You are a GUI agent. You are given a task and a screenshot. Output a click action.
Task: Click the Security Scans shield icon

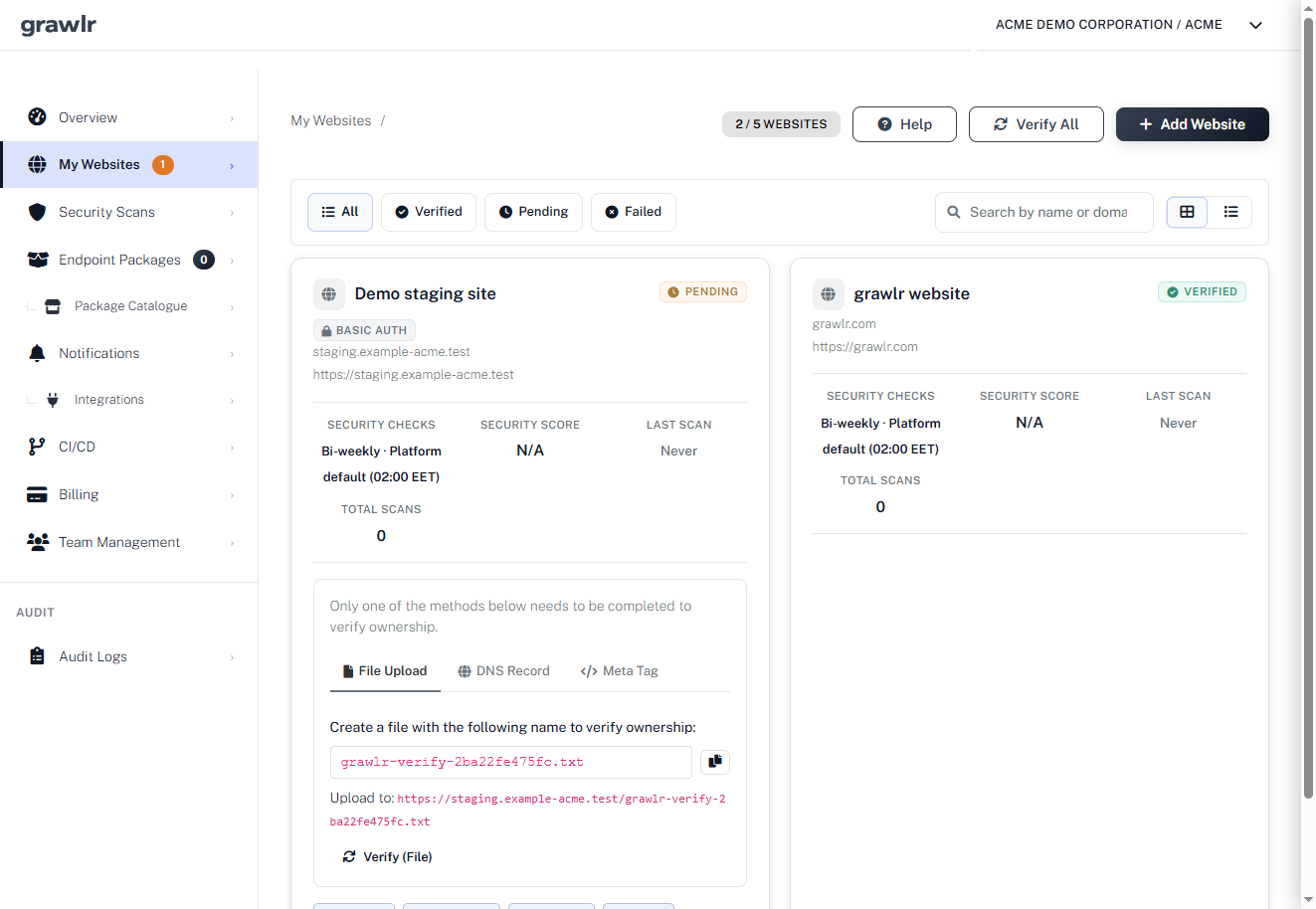pyautogui.click(x=37, y=212)
